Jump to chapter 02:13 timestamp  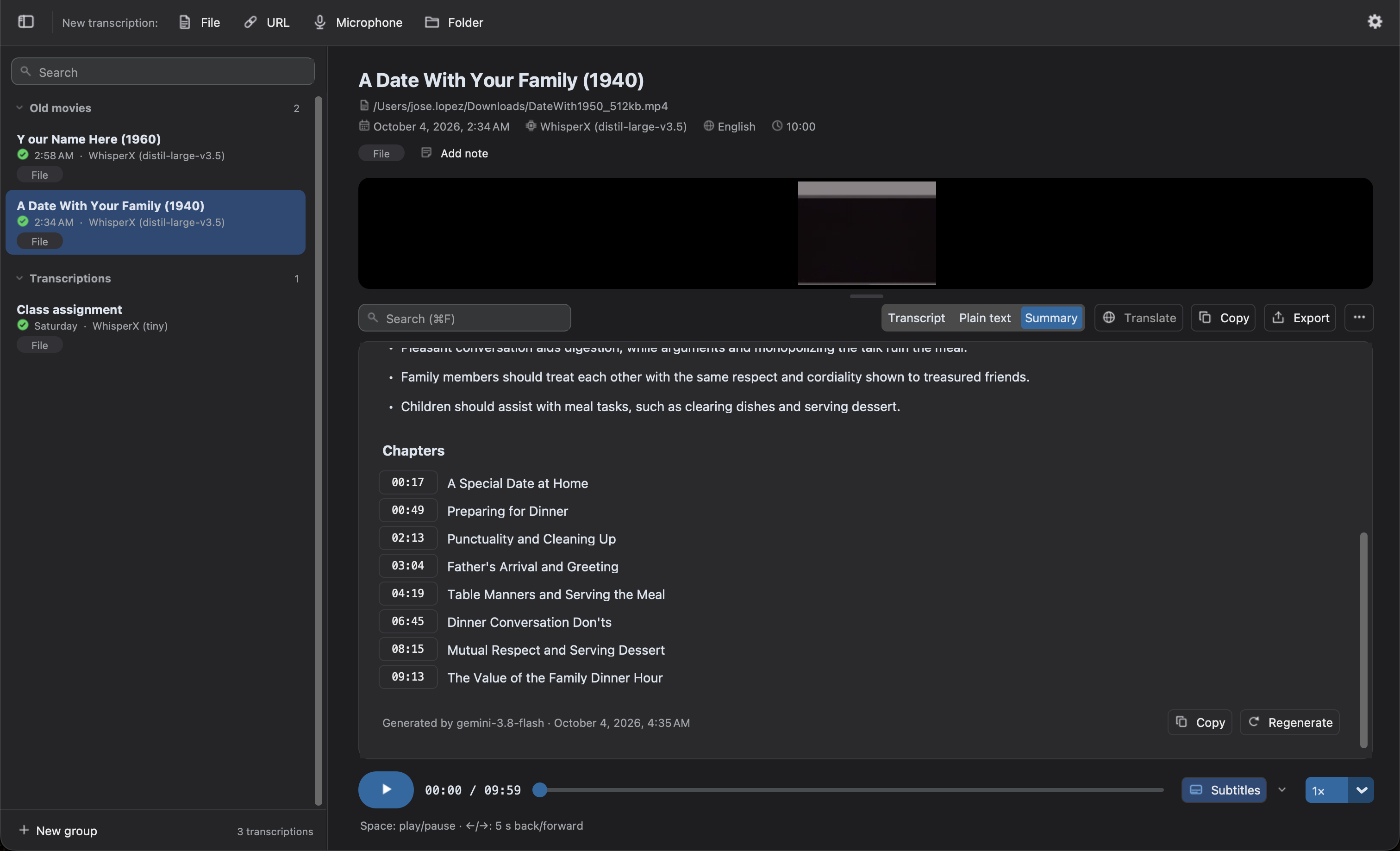pos(408,538)
